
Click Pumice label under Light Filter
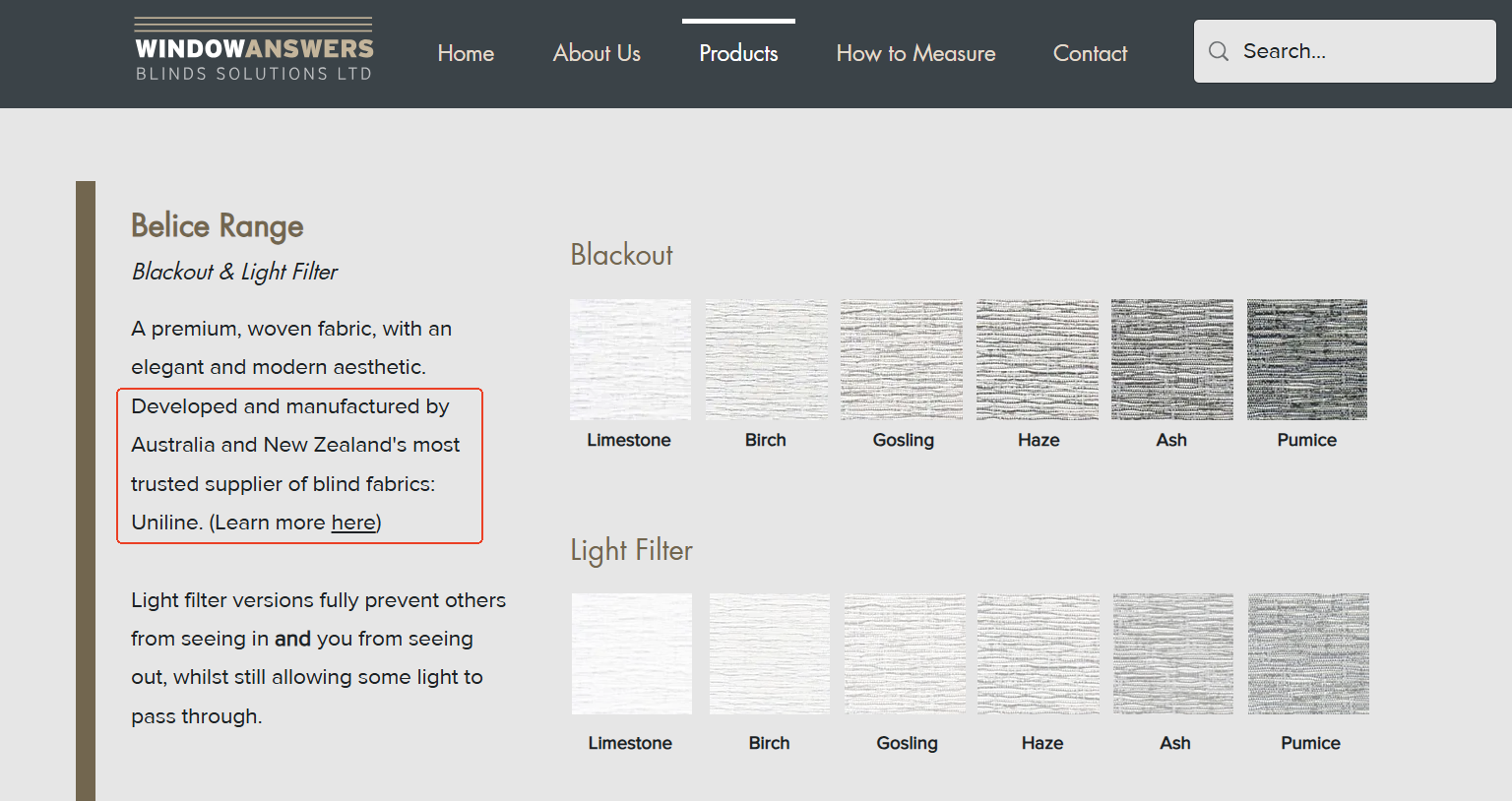[1311, 743]
